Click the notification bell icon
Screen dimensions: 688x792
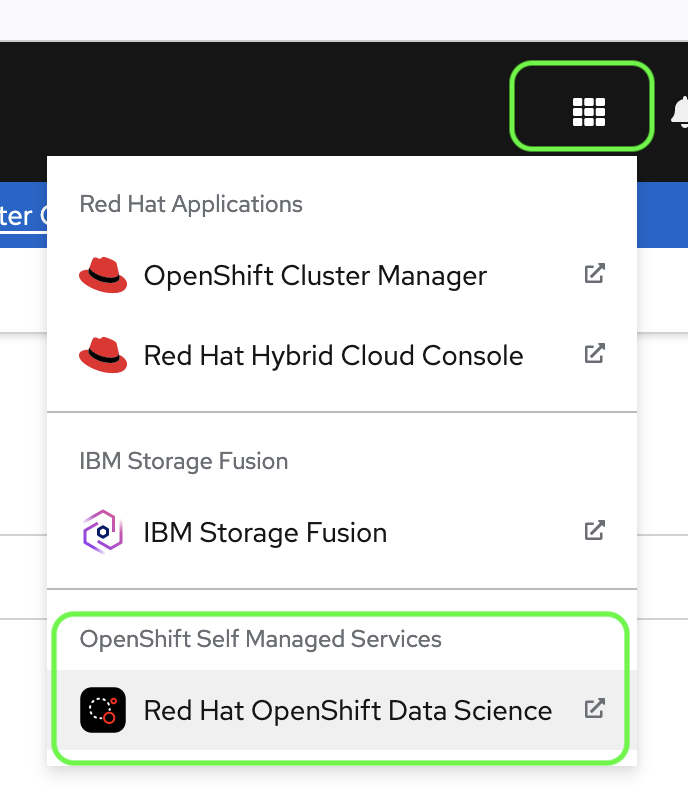tap(681, 112)
